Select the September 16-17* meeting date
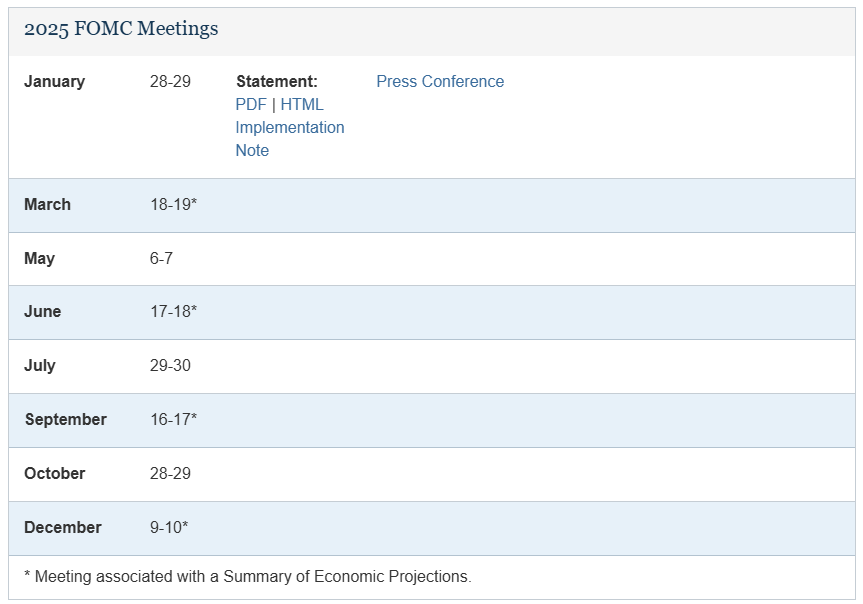Image resolution: width=863 pixels, height=604 pixels. pyautogui.click(x=173, y=419)
